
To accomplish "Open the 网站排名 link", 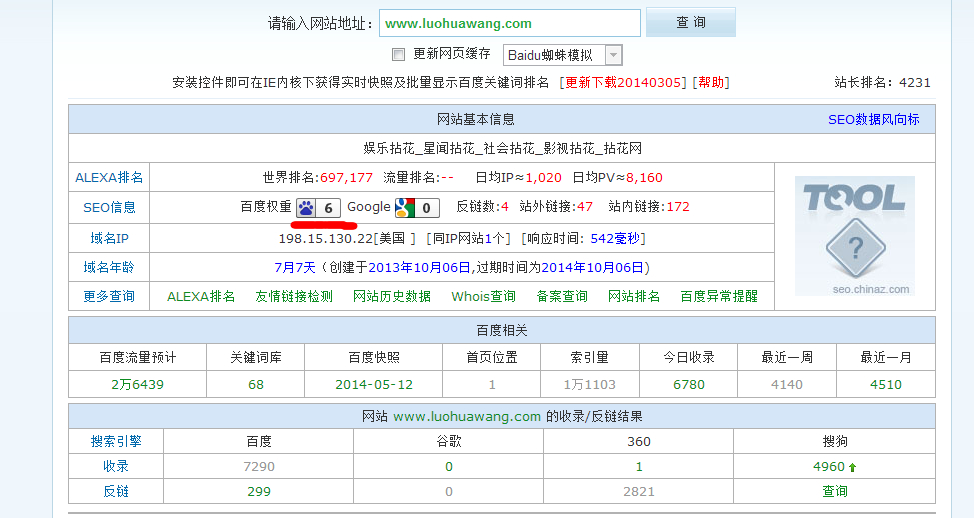I will pos(634,296).
